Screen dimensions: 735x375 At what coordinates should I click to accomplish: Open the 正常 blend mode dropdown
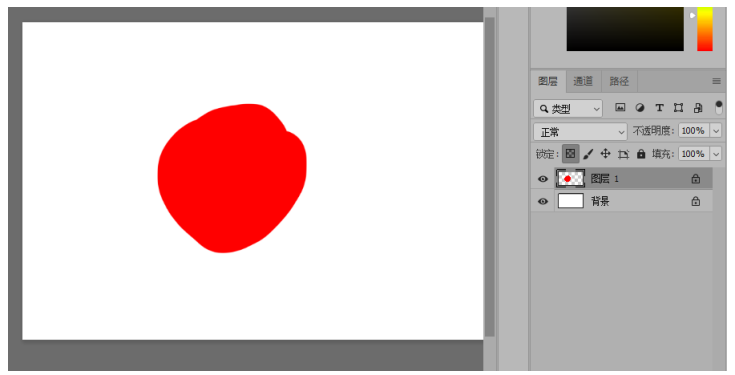pyautogui.click(x=580, y=132)
